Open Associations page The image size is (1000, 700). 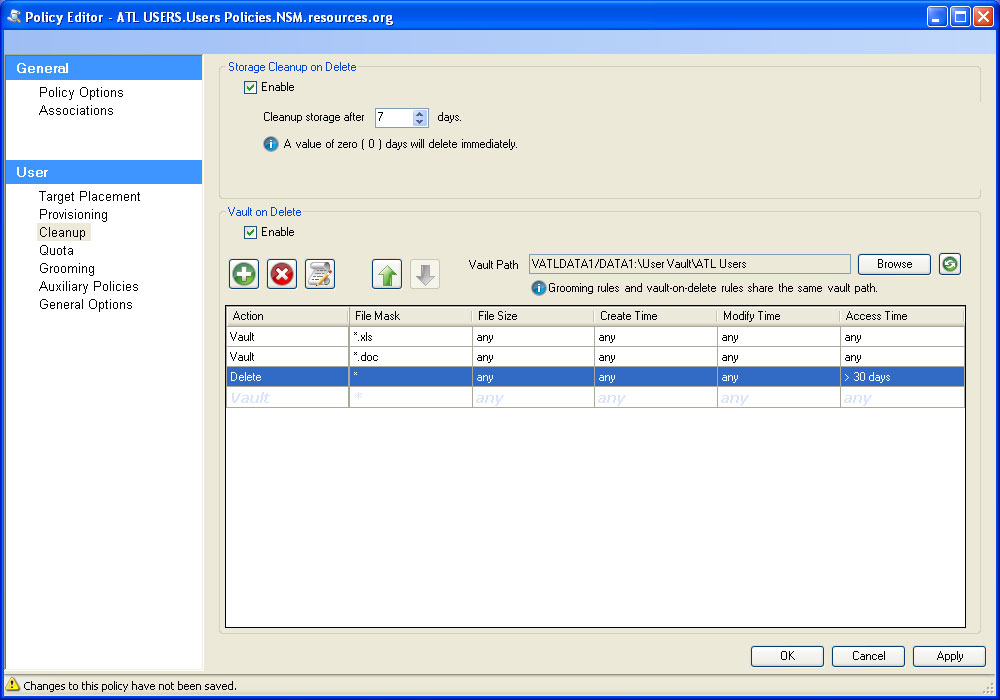coord(76,110)
